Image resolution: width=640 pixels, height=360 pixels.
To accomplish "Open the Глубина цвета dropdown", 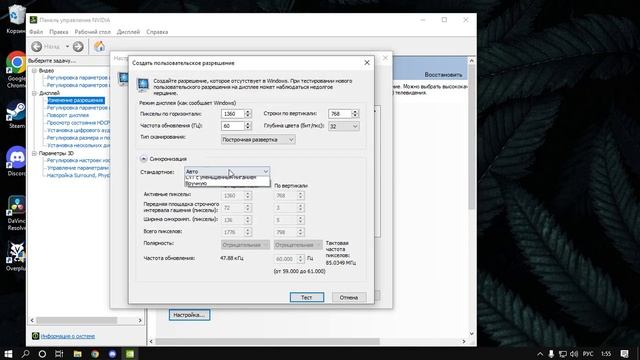I will [x=344, y=127].
